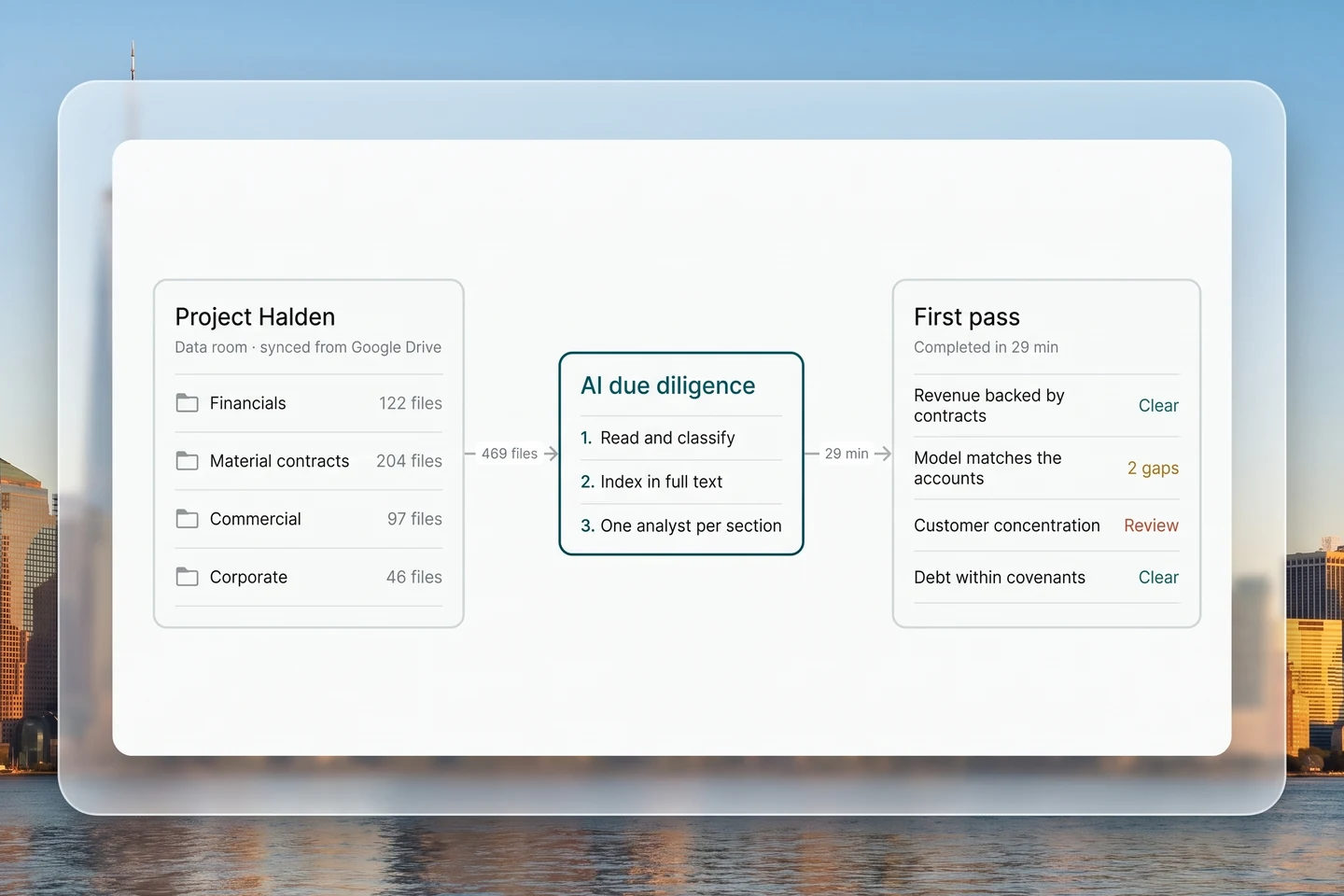The width and height of the screenshot is (1344, 896).
Task: Click Clear status for Revenue backed by contracts
Action: [1158, 406]
